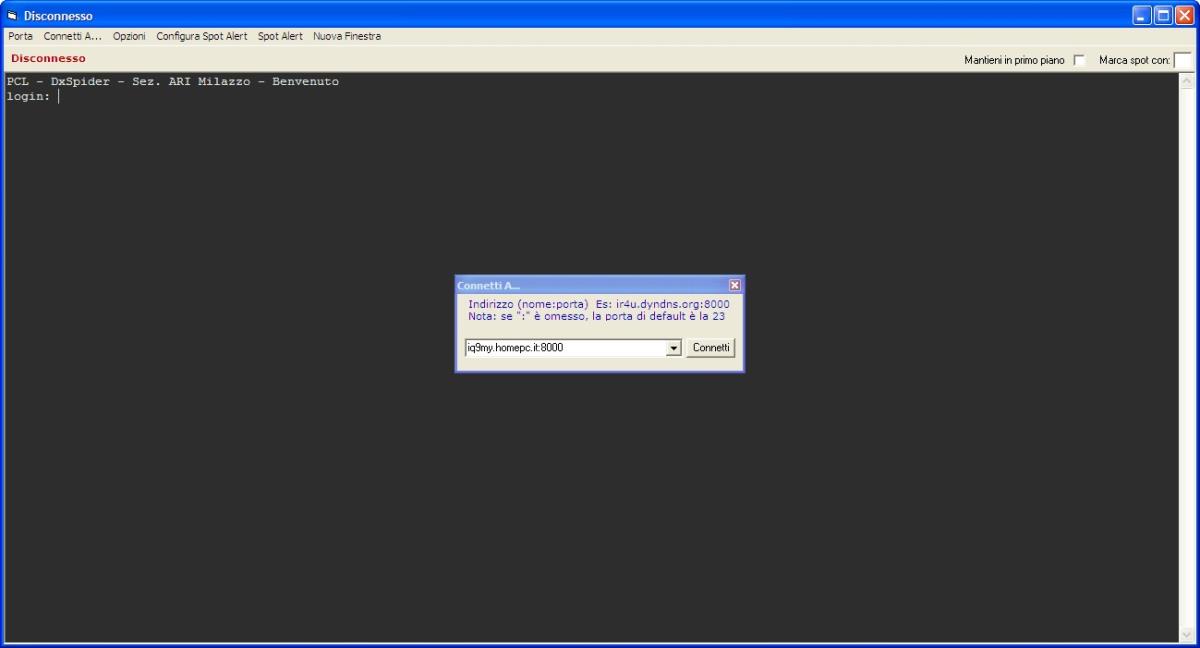Expand the address dropdown arrow

(x=674, y=348)
